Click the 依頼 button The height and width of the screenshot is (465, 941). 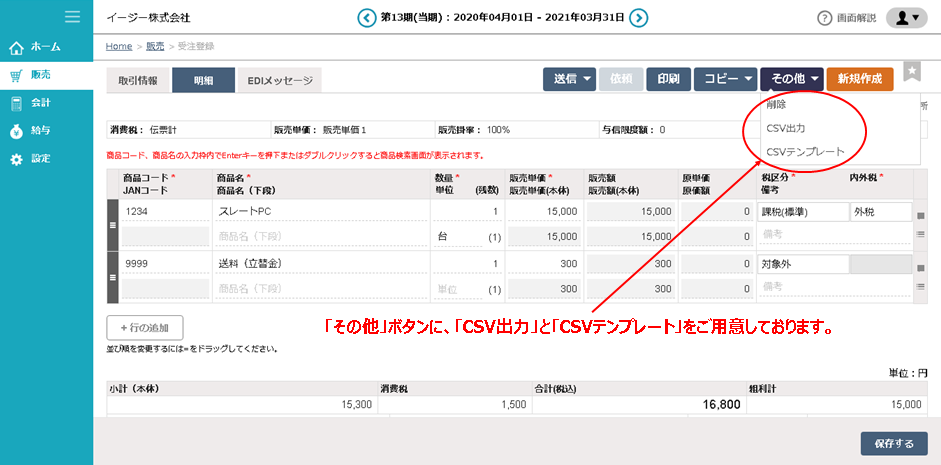point(621,79)
